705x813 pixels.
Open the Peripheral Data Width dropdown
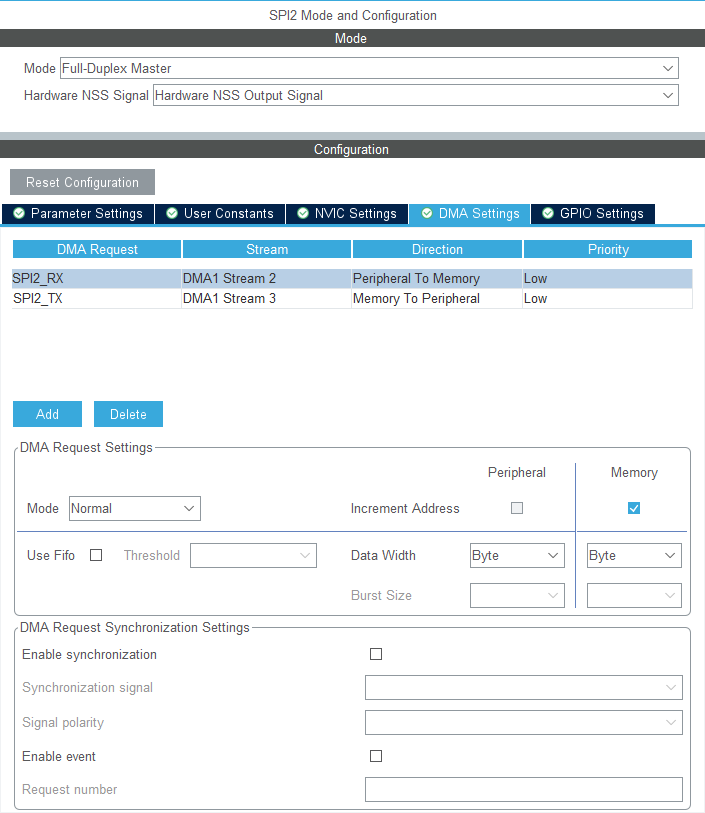point(517,555)
